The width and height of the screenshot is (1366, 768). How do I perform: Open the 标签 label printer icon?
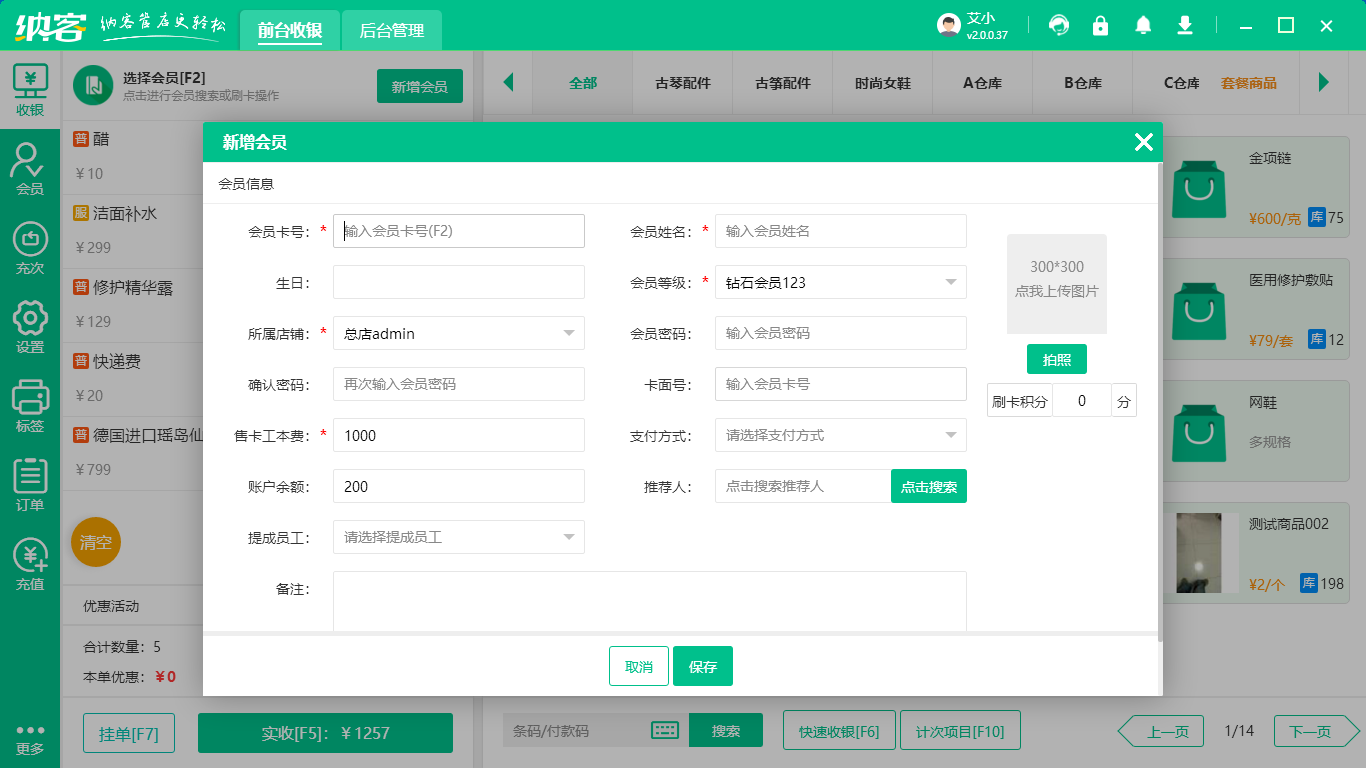pos(30,406)
